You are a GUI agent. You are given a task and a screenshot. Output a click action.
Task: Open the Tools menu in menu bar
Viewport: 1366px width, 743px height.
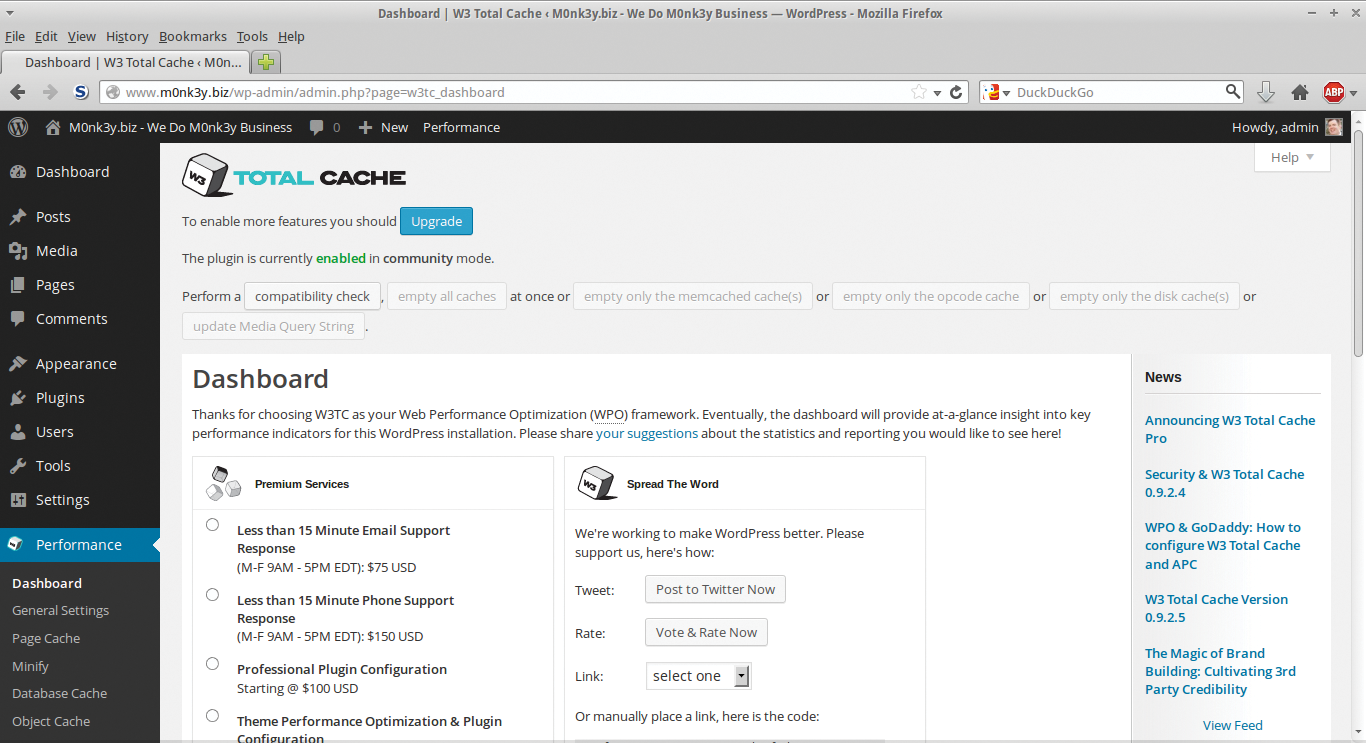pyautogui.click(x=252, y=36)
